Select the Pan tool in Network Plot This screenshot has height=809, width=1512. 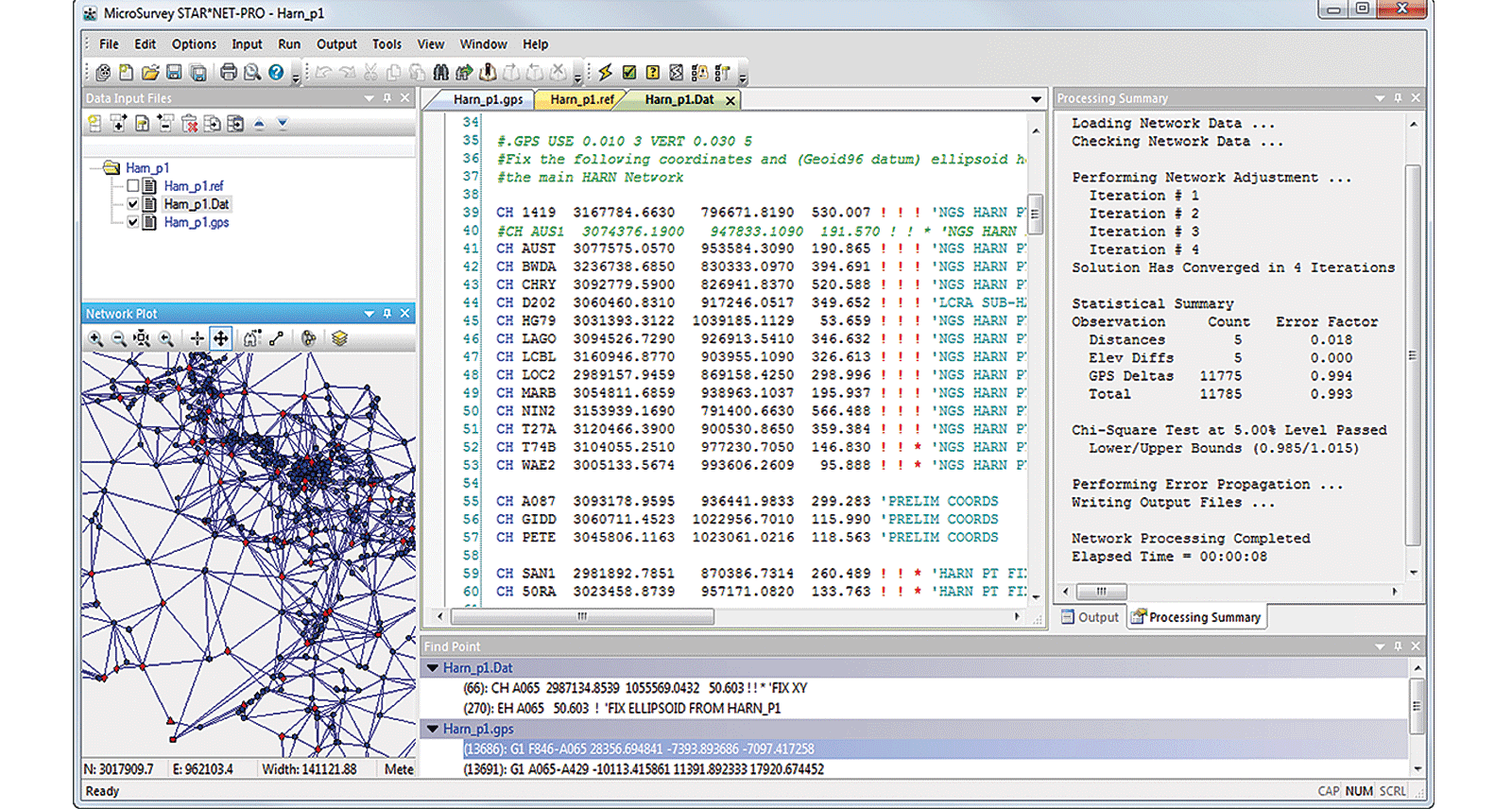tap(220, 338)
